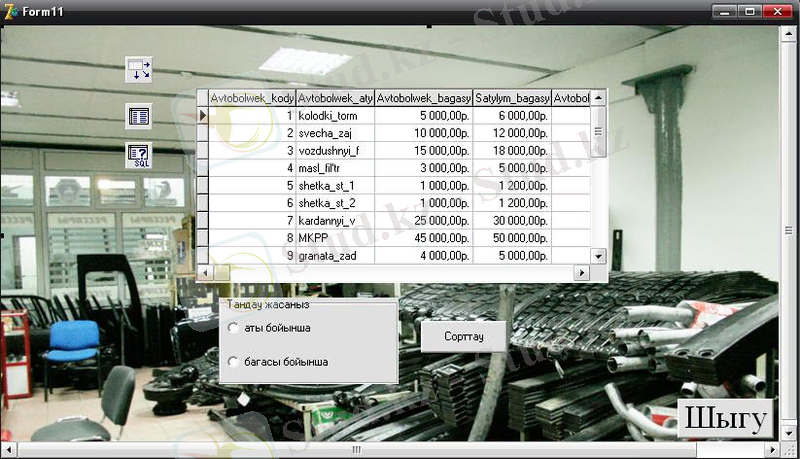Click the grid's scroll down arrow
This screenshot has height=459, width=800.
tap(599, 256)
